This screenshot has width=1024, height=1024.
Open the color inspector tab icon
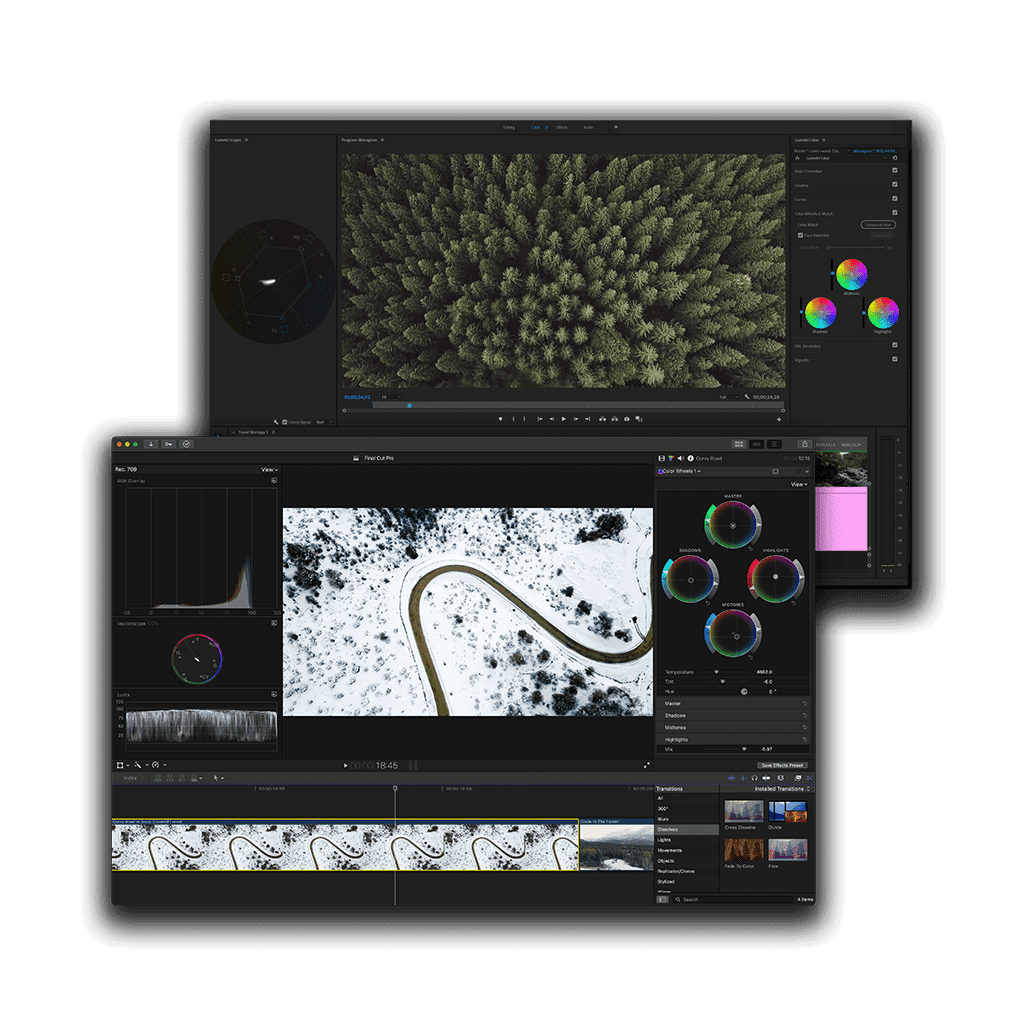click(x=671, y=458)
